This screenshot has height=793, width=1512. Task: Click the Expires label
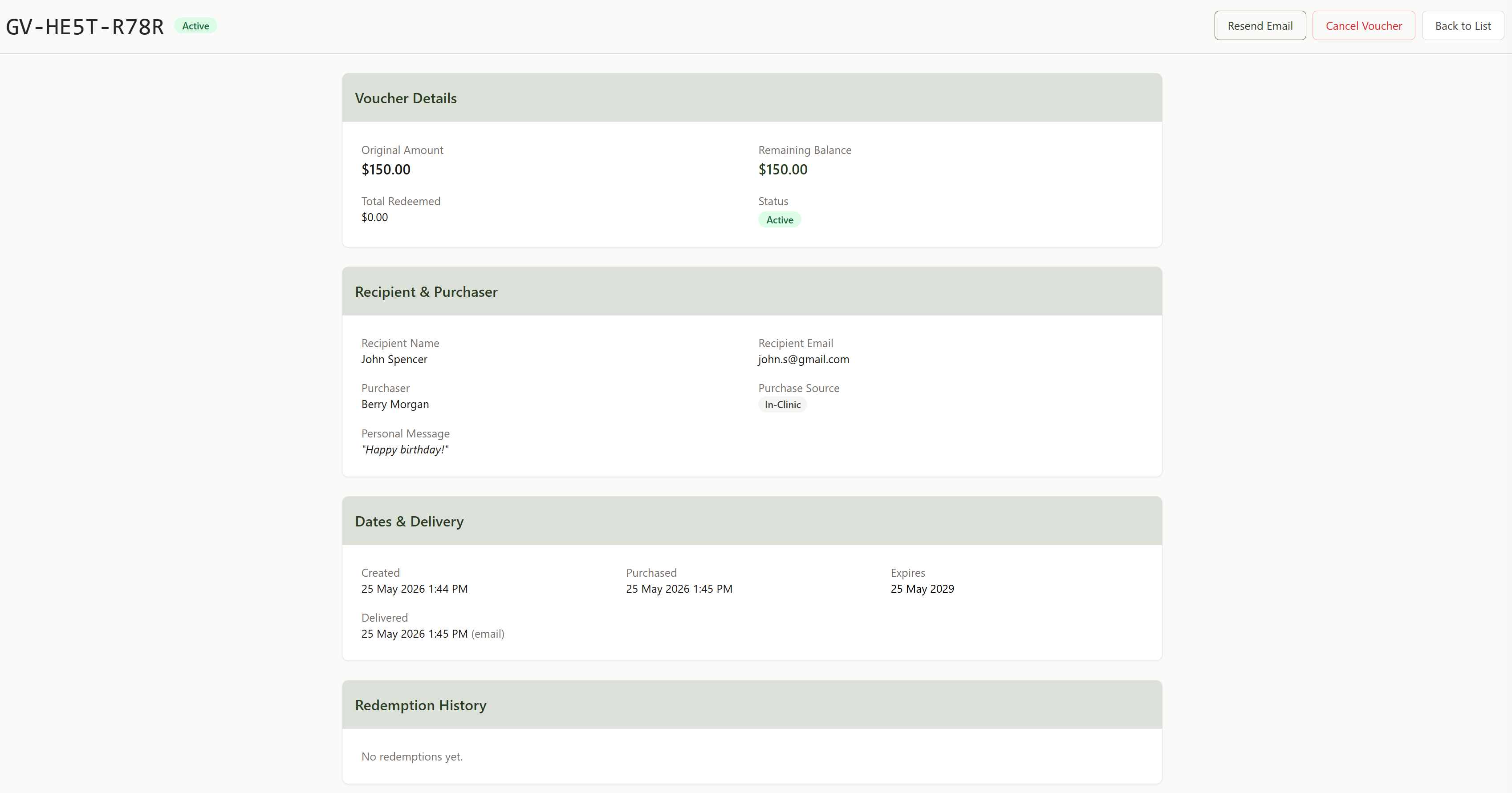(907, 572)
